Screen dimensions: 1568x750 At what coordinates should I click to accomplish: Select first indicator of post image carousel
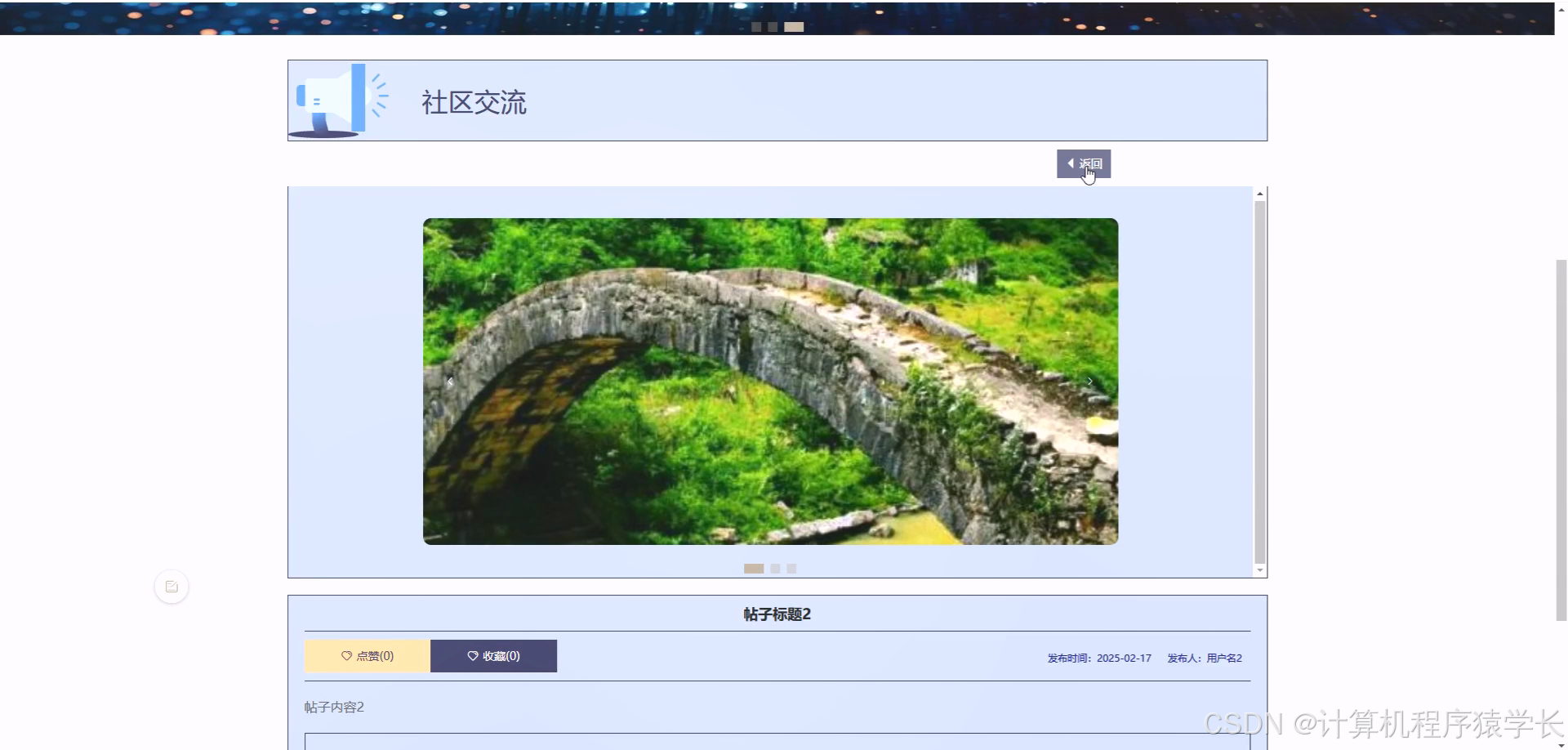pyautogui.click(x=754, y=569)
